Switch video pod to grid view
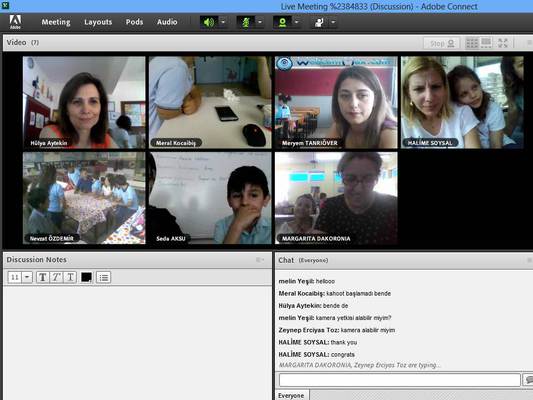The width and height of the screenshot is (533, 400). click(x=472, y=43)
